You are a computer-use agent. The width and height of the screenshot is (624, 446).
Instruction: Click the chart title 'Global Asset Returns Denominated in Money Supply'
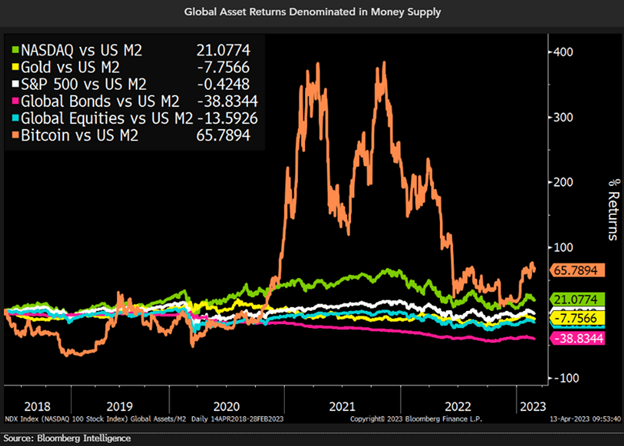(x=311, y=13)
